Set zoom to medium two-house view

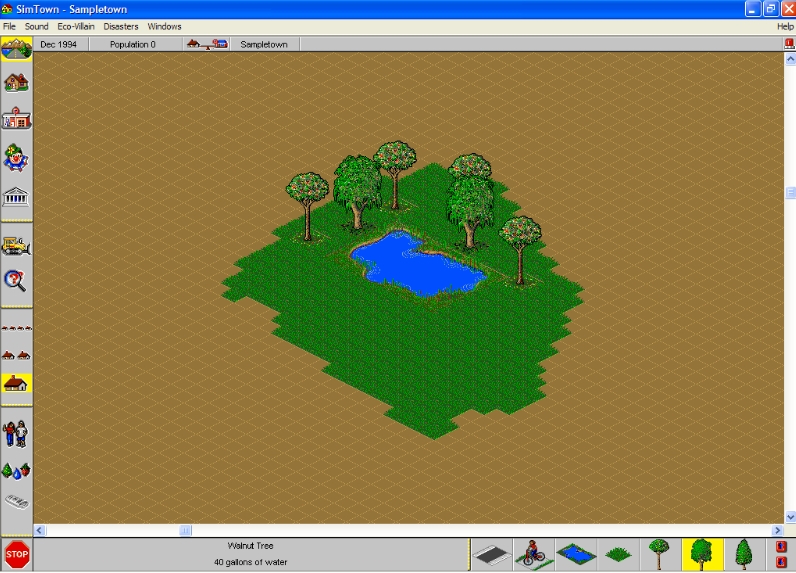pyautogui.click(x=16, y=355)
